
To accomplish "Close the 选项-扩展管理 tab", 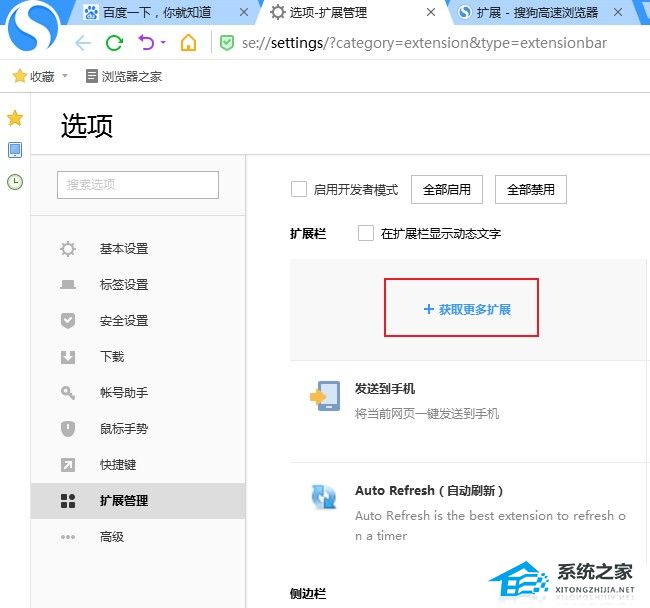I will coord(431,12).
